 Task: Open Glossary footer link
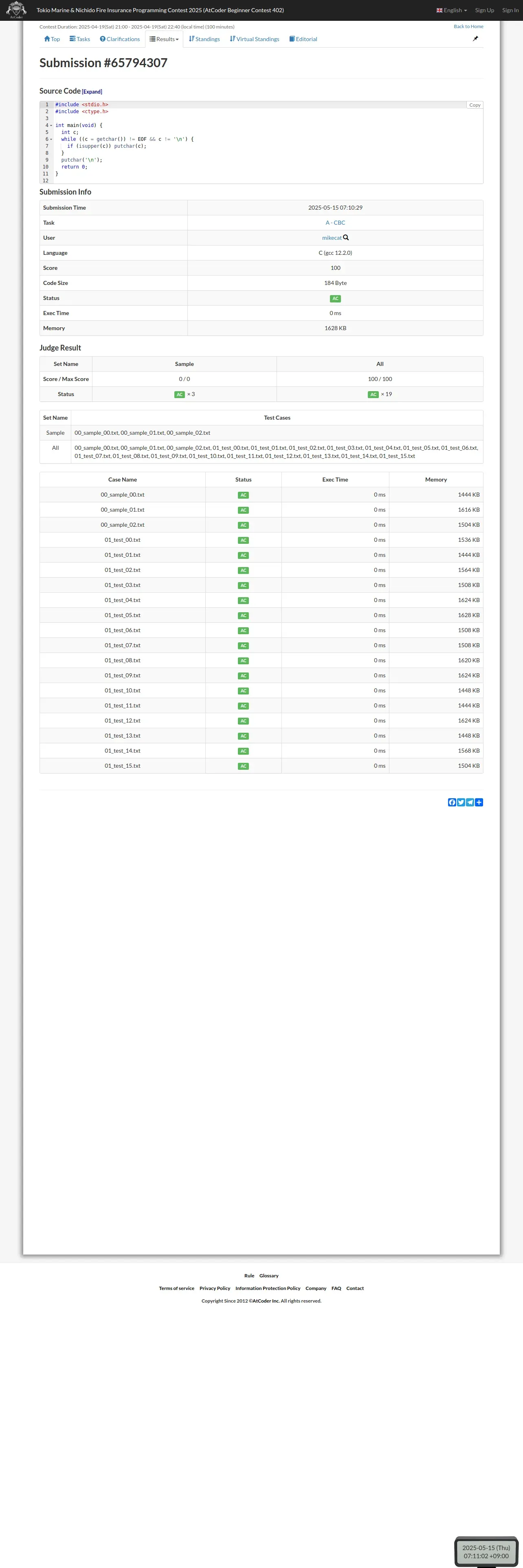[x=268, y=1275]
